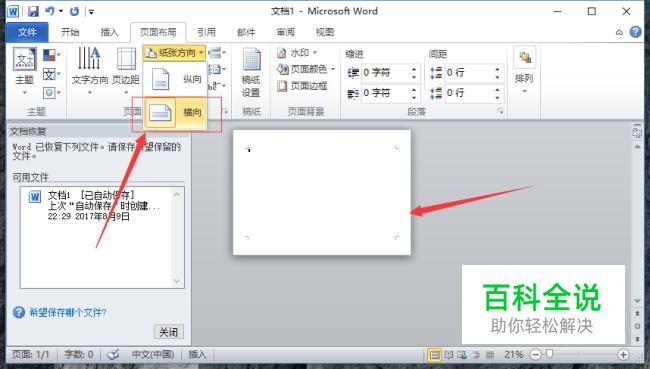
Task: Open the 水印 (Watermark) dropdown
Action: pos(297,53)
